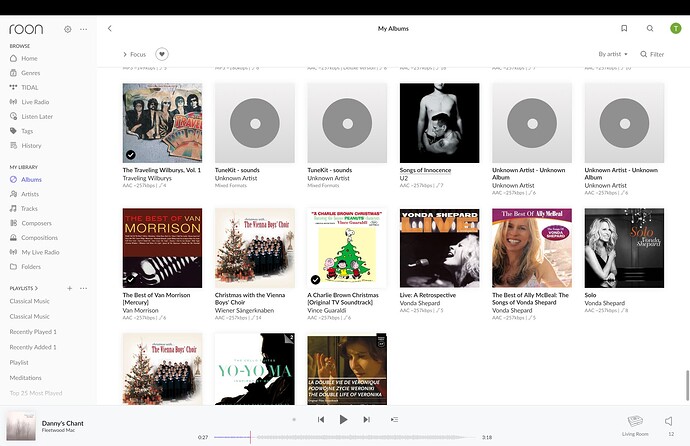Image resolution: width=690 pixels, height=446 pixels.
Task: Toggle the heart favorites filter
Action: 162,54
